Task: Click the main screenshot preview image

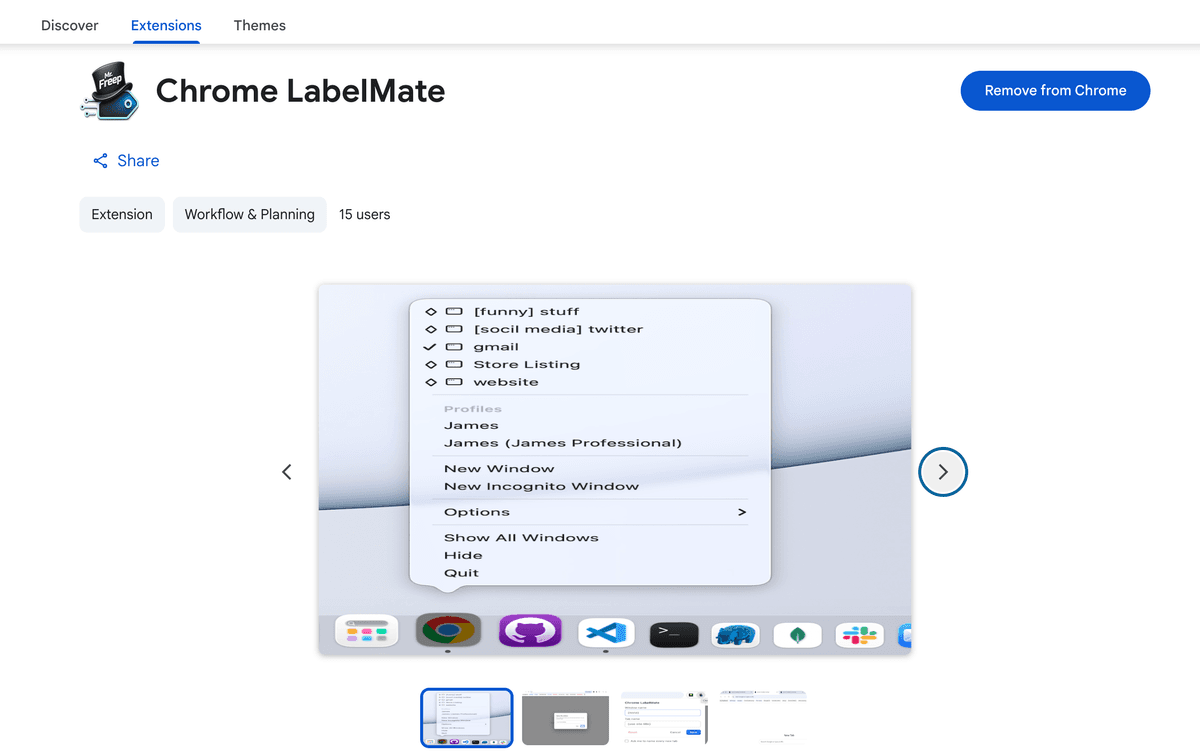Action: (615, 469)
